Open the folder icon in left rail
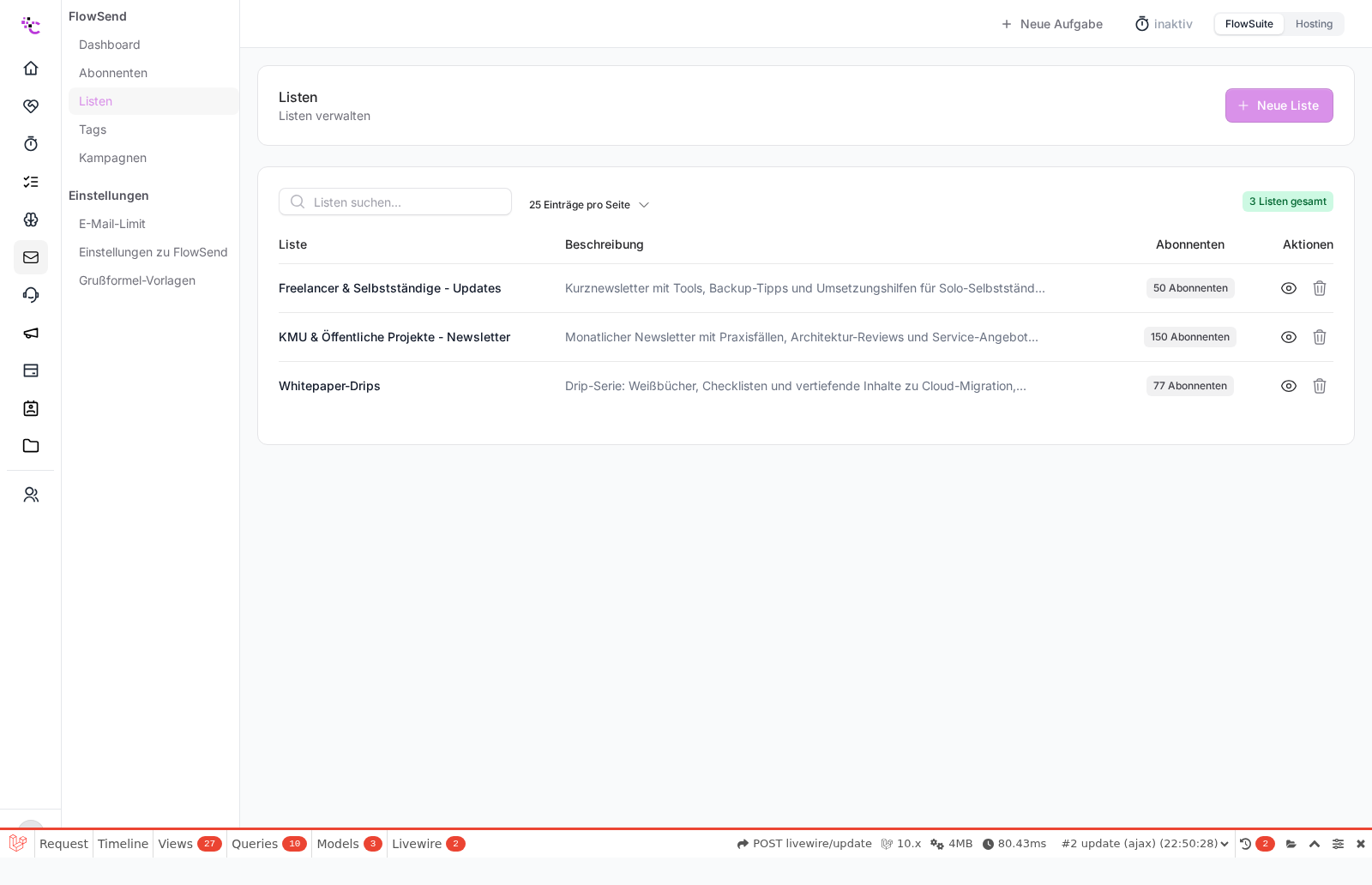Screen dimensions: 1372x885 31,446
